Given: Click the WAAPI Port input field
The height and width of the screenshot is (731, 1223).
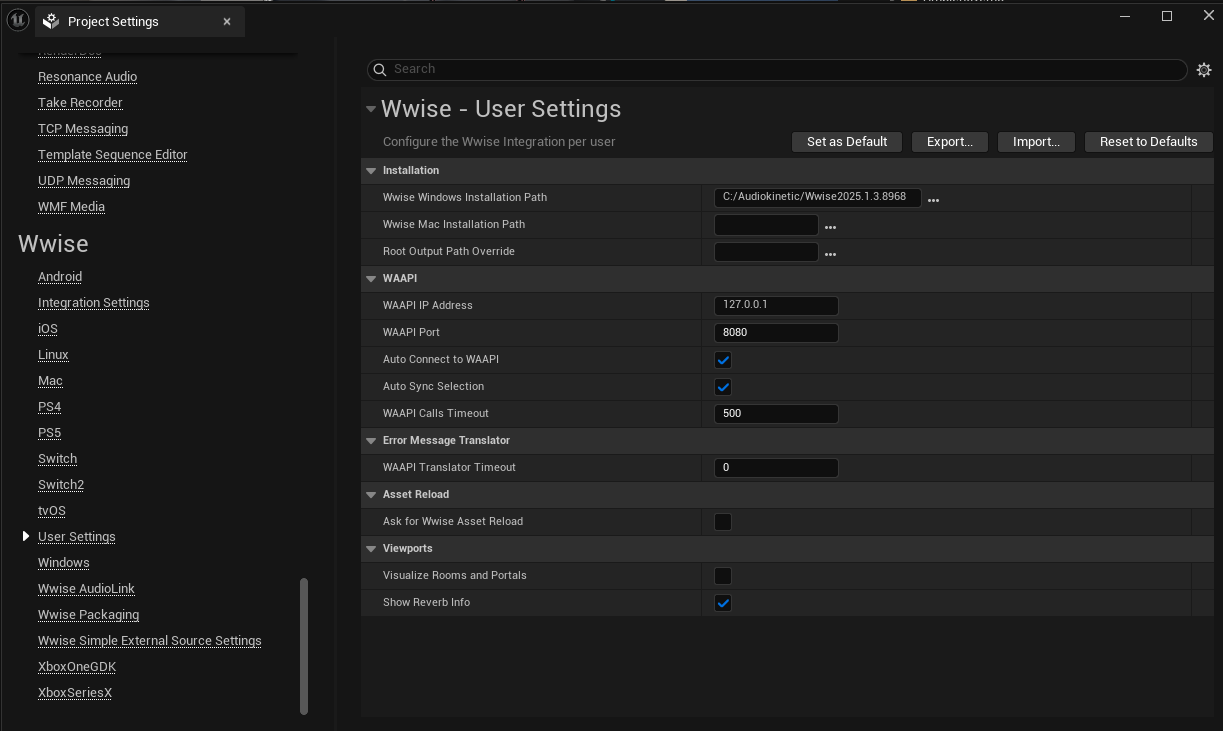Looking at the screenshot, I should click(776, 333).
